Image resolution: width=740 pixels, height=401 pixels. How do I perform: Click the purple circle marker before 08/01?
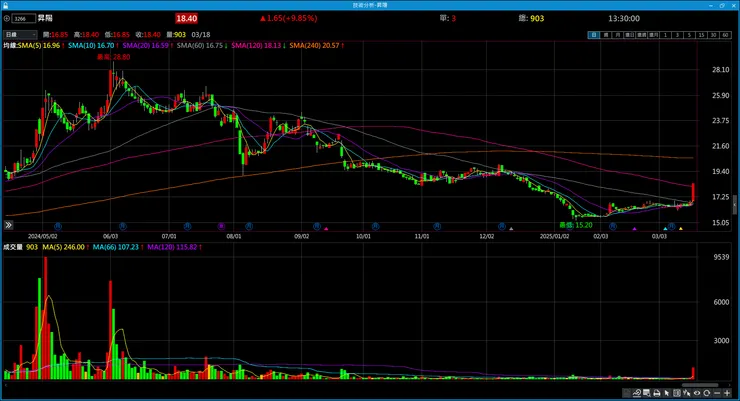(x=221, y=226)
